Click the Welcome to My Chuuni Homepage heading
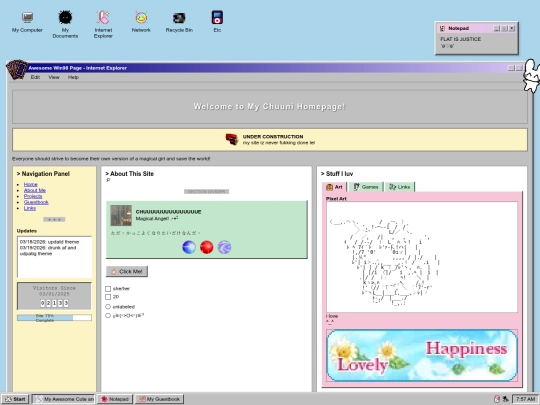 click(x=269, y=106)
